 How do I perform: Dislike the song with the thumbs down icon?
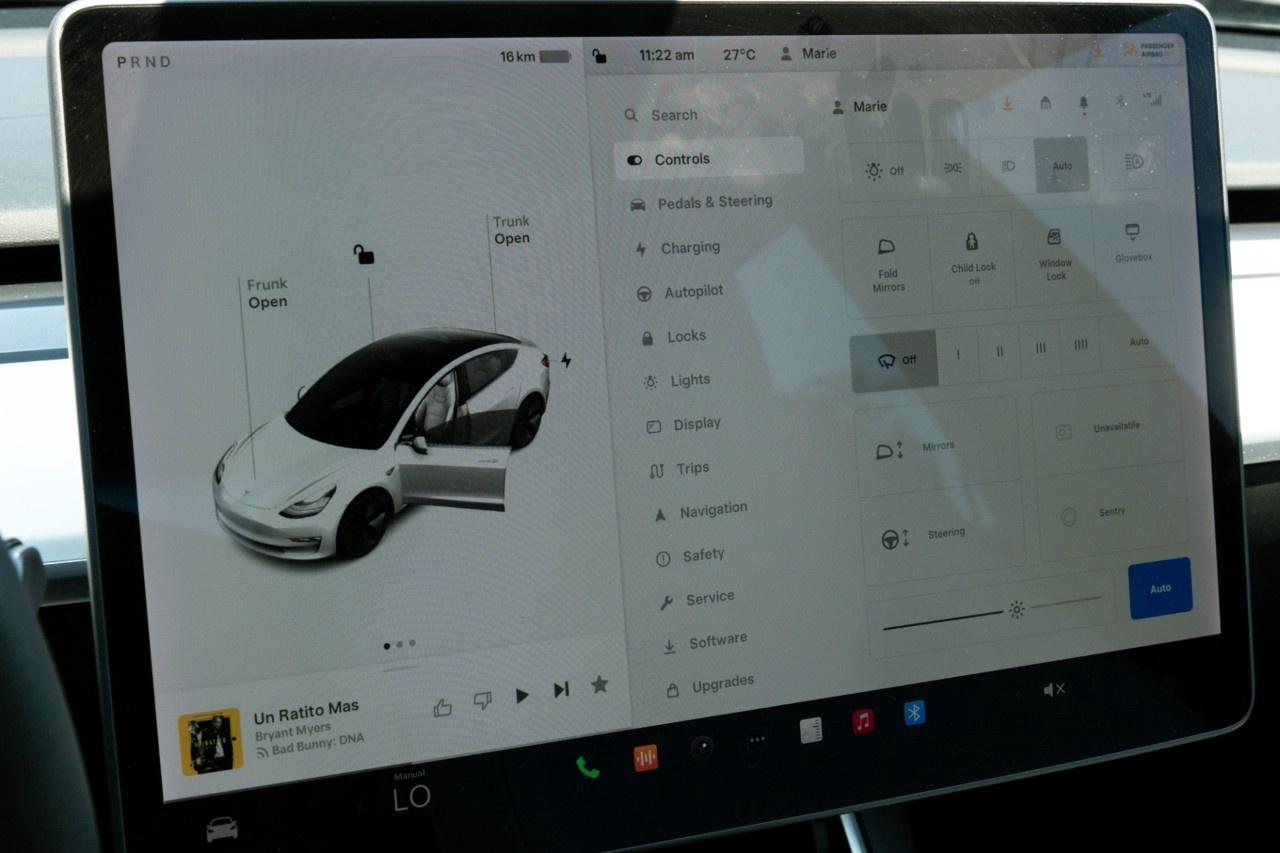point(482,701)
